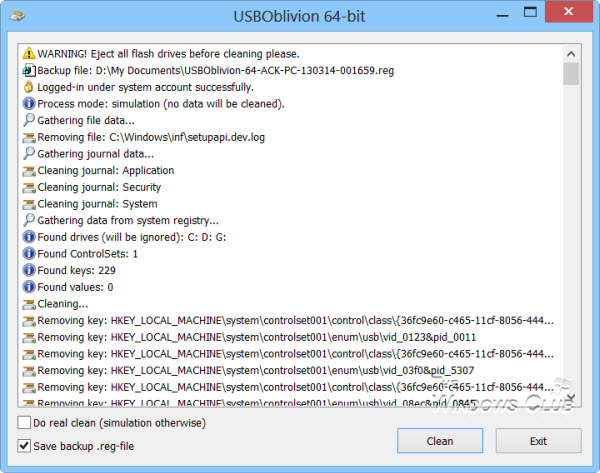
Task: Select the "Logged-in under system account successfully" line
Action: (x=145, y=87)
